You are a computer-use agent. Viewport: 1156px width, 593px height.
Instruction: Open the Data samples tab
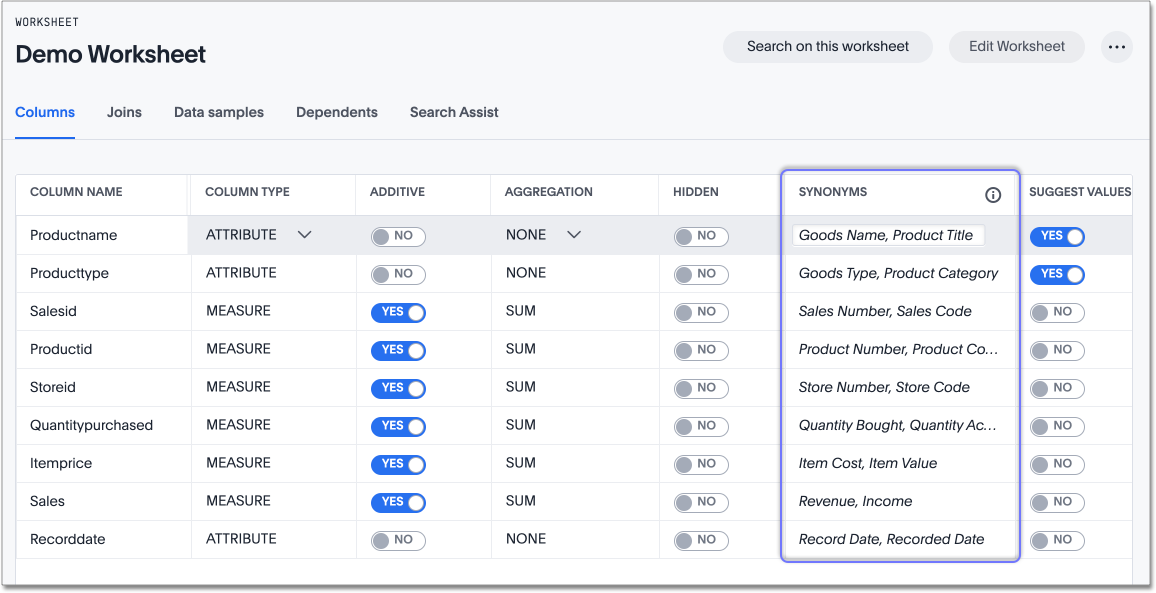pos(219,112)
